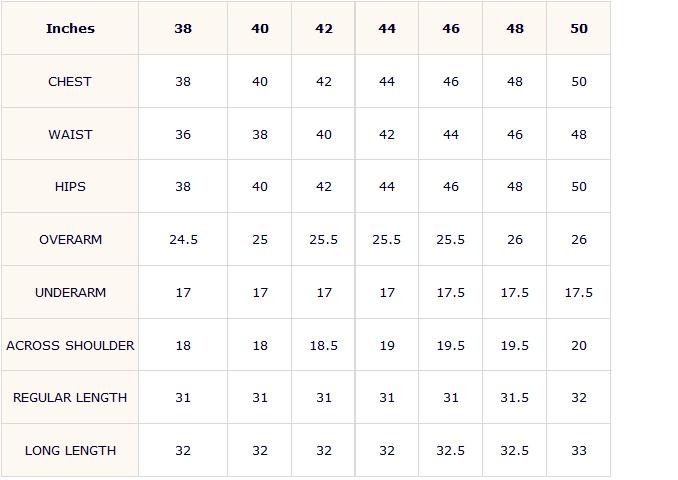The width and height of the screenshot is (678, 480).
Task: Click overarm value 25 for size 40
Action: (260, 240)
